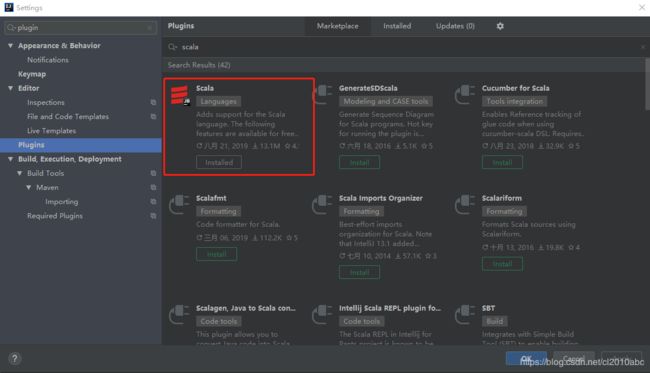The height and width of the screenshot is (373, 650).
Task: Click the copy icon beside Importing
Action: pyautogui.click(x=153, y=201)
